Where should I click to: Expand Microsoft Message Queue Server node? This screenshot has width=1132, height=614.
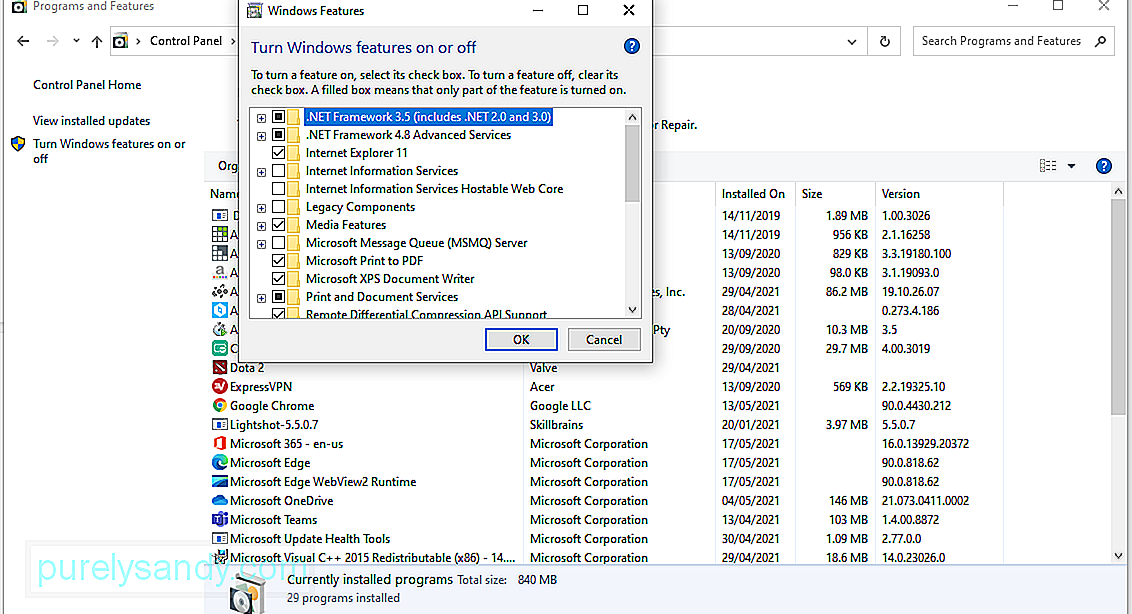point(261,244)
